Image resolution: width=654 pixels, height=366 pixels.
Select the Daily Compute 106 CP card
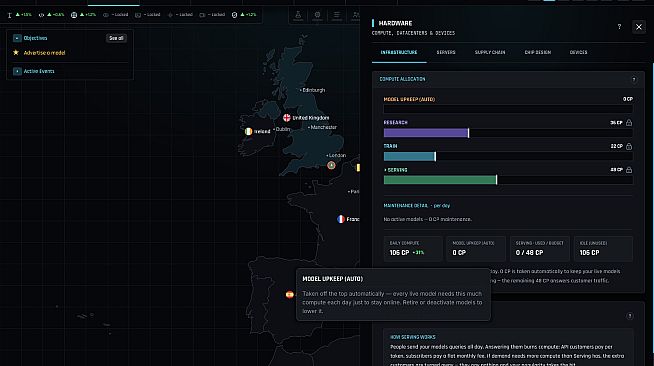(x=413, y=248)
